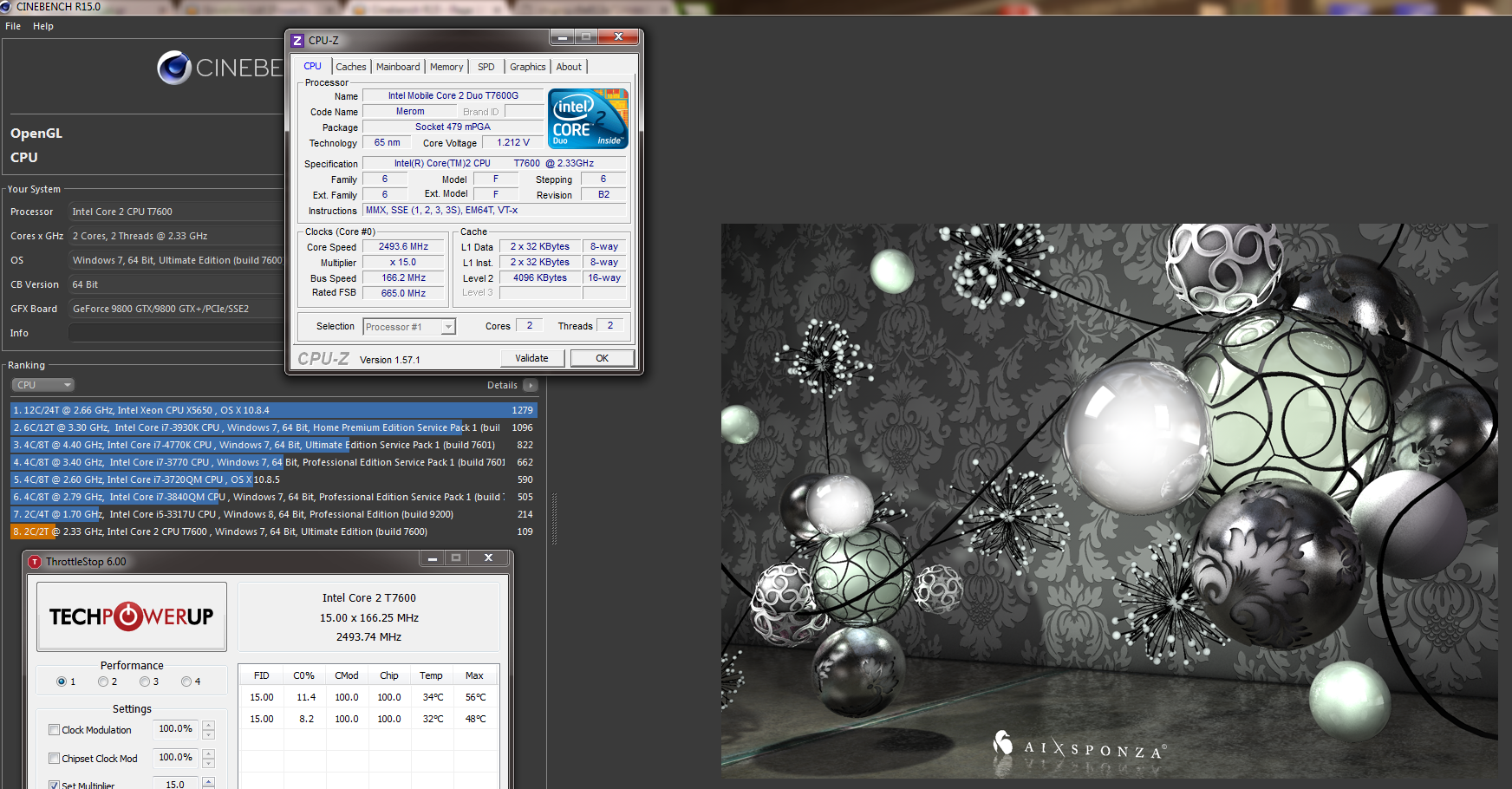The width and height of the screenshot is (1512, 789).
Task: Click the Cinebench R15 title bar icon
Action: 6,7
